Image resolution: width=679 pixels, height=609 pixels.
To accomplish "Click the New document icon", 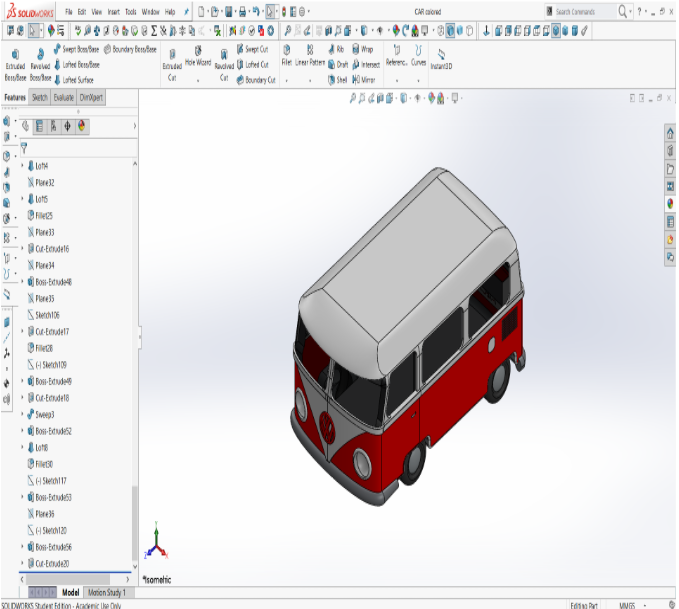I will (201, 12).
